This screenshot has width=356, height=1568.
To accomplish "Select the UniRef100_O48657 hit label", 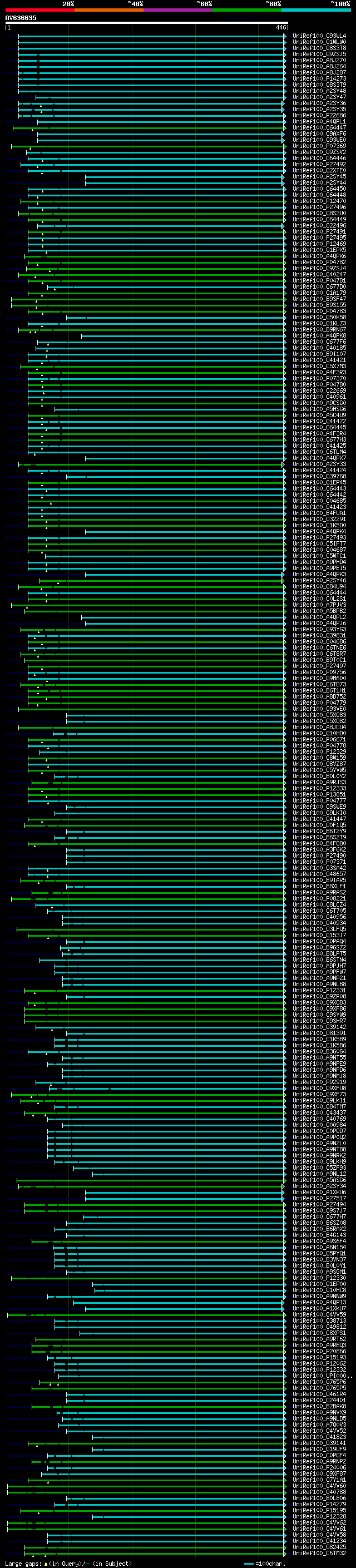I will pos(319,874).
